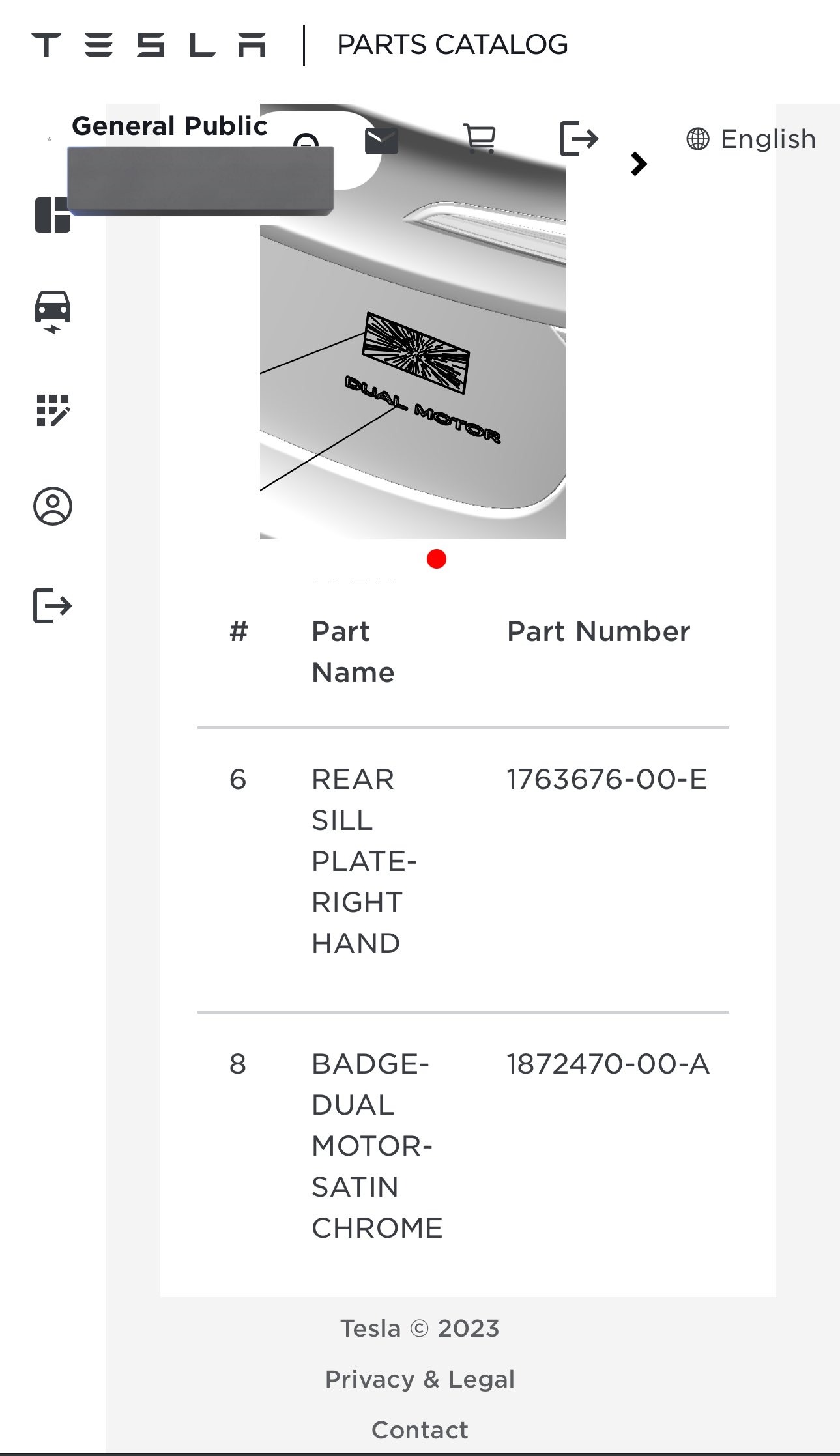Open the English language selector

click(751, 139)
